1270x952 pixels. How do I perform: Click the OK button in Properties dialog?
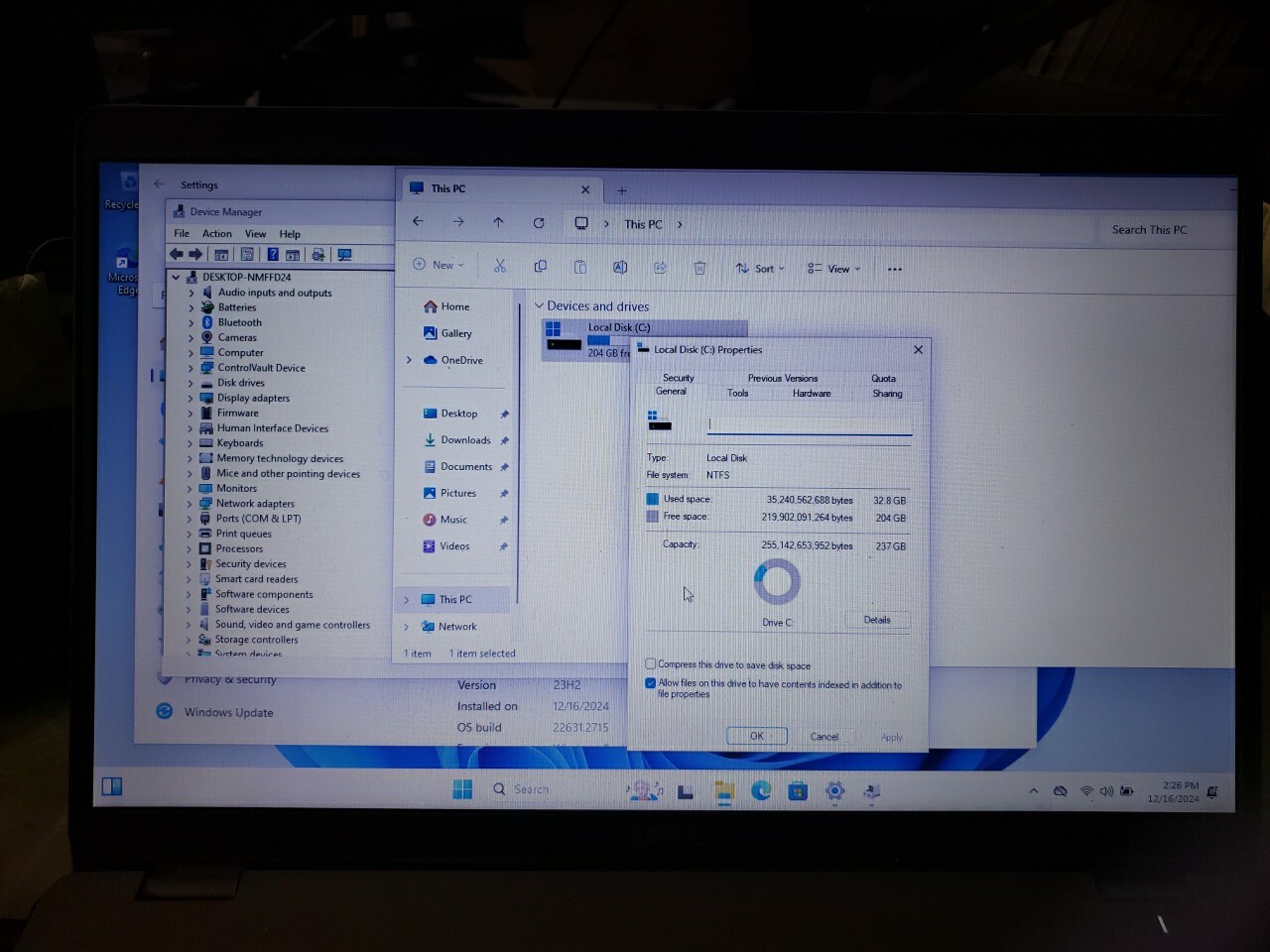pyautogui.click(x=756, y=736)
